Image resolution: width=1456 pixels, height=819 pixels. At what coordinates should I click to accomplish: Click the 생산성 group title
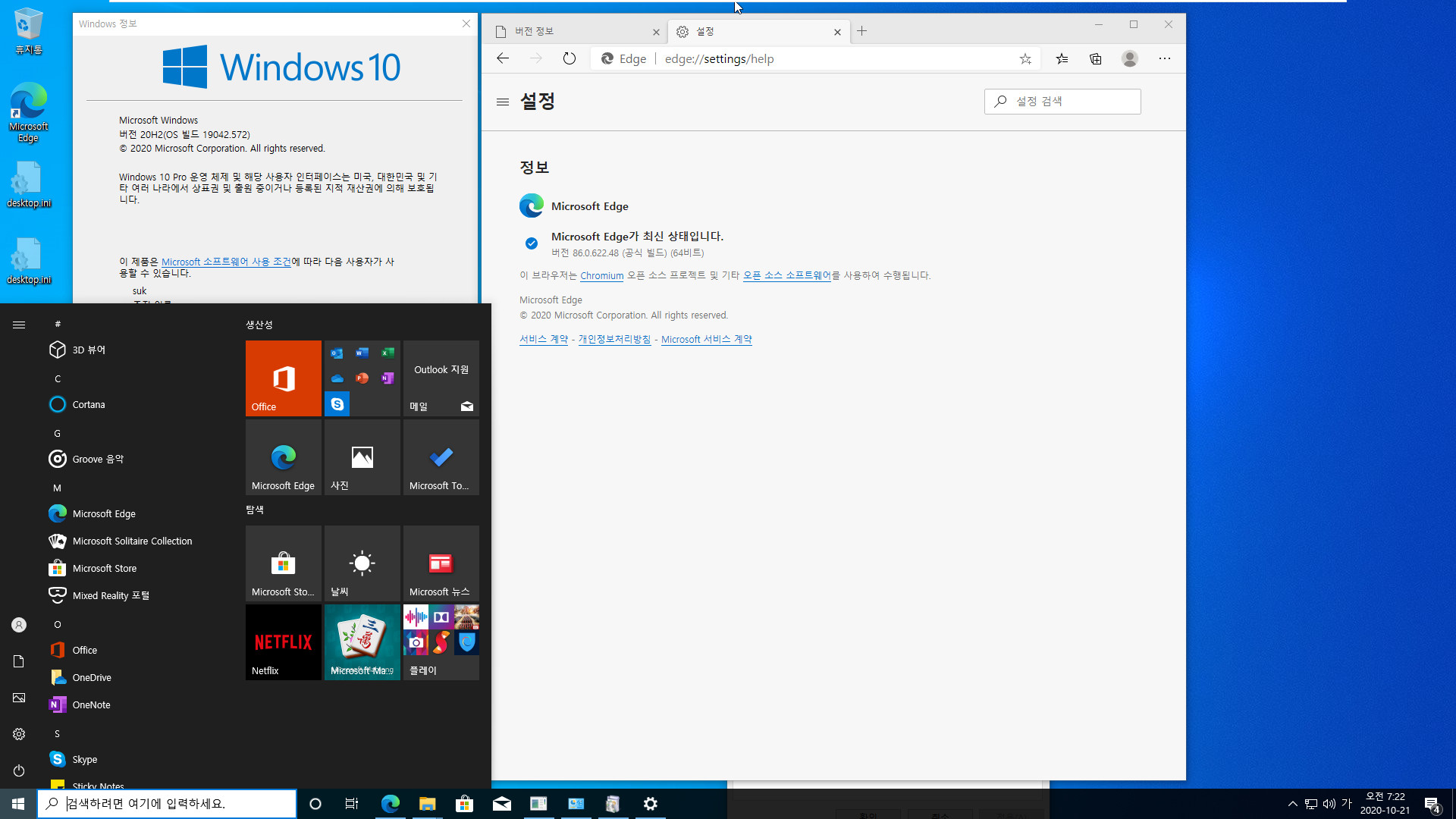[x=259, y=325]
